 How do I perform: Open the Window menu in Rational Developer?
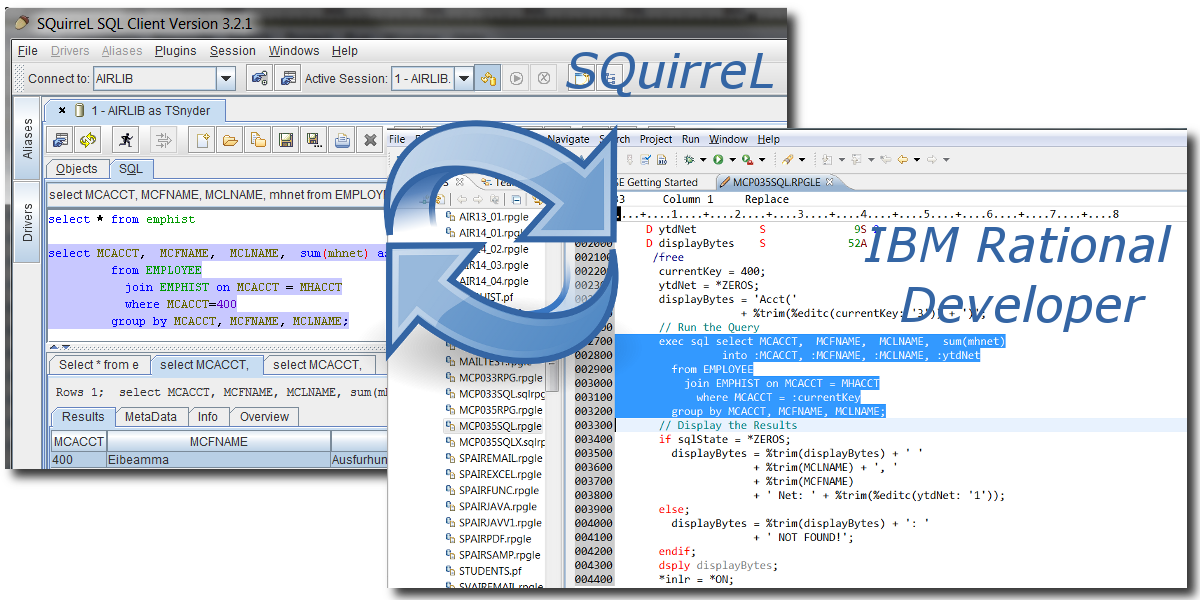tap(728, 139)
